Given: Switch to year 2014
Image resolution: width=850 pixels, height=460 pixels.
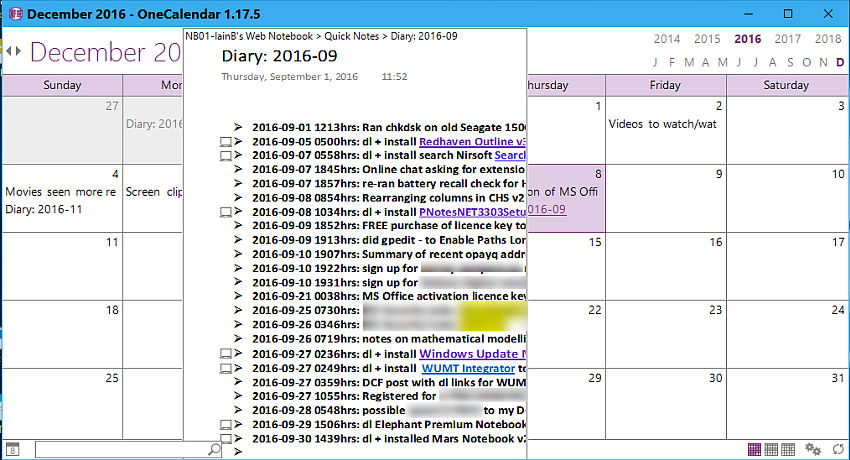Looking at the screenshot, I should point(667,39).
